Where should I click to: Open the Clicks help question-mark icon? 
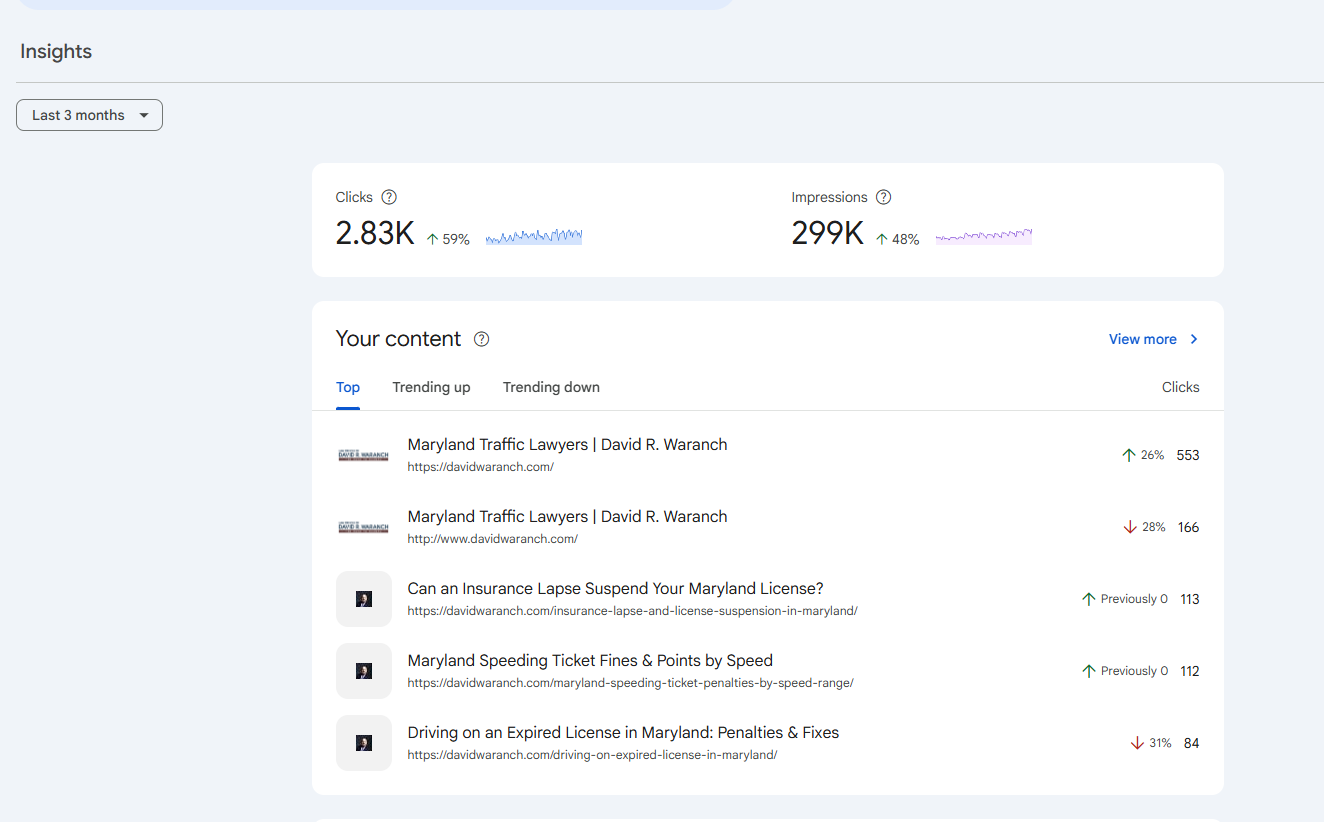[389, 197]
